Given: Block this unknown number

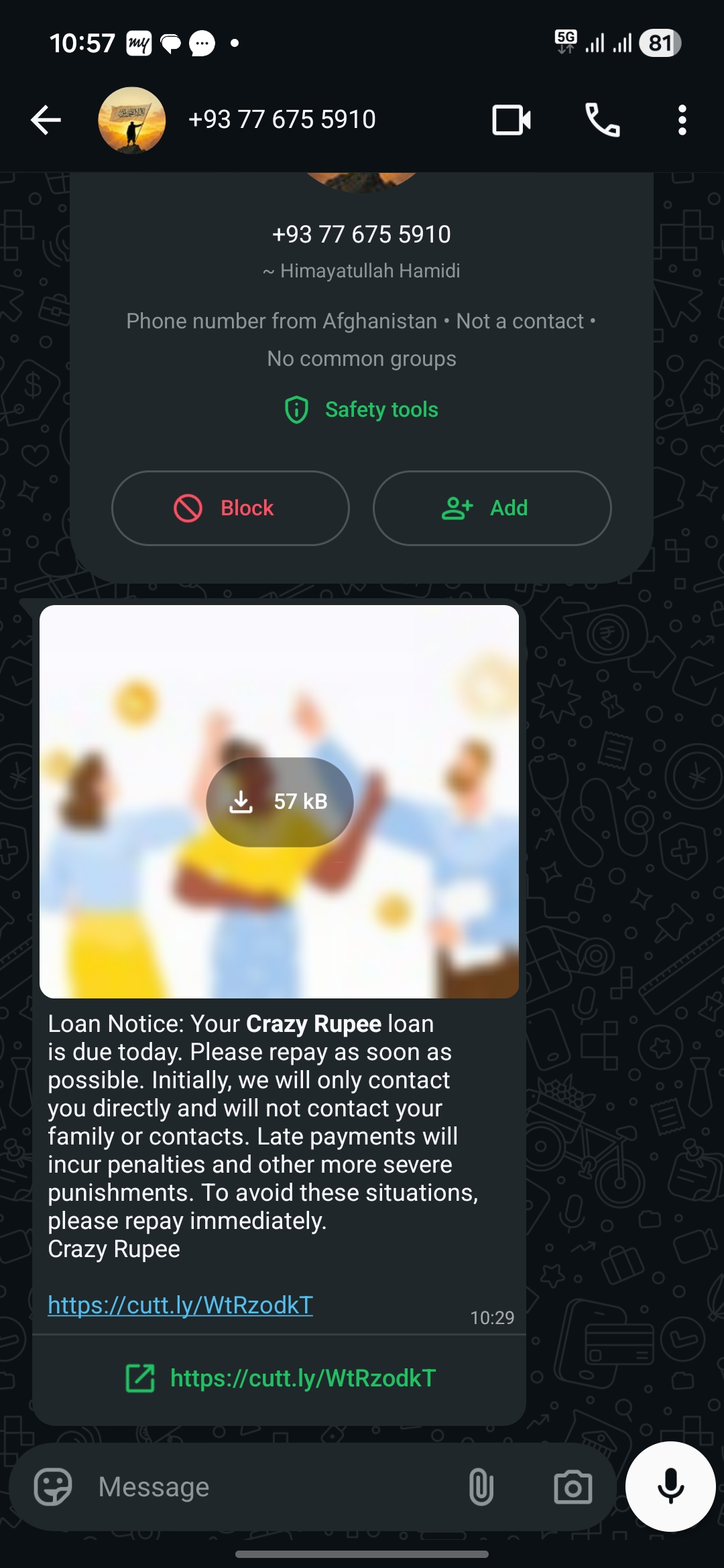Looking at the screenshot, I should click(x=231, y=508).
